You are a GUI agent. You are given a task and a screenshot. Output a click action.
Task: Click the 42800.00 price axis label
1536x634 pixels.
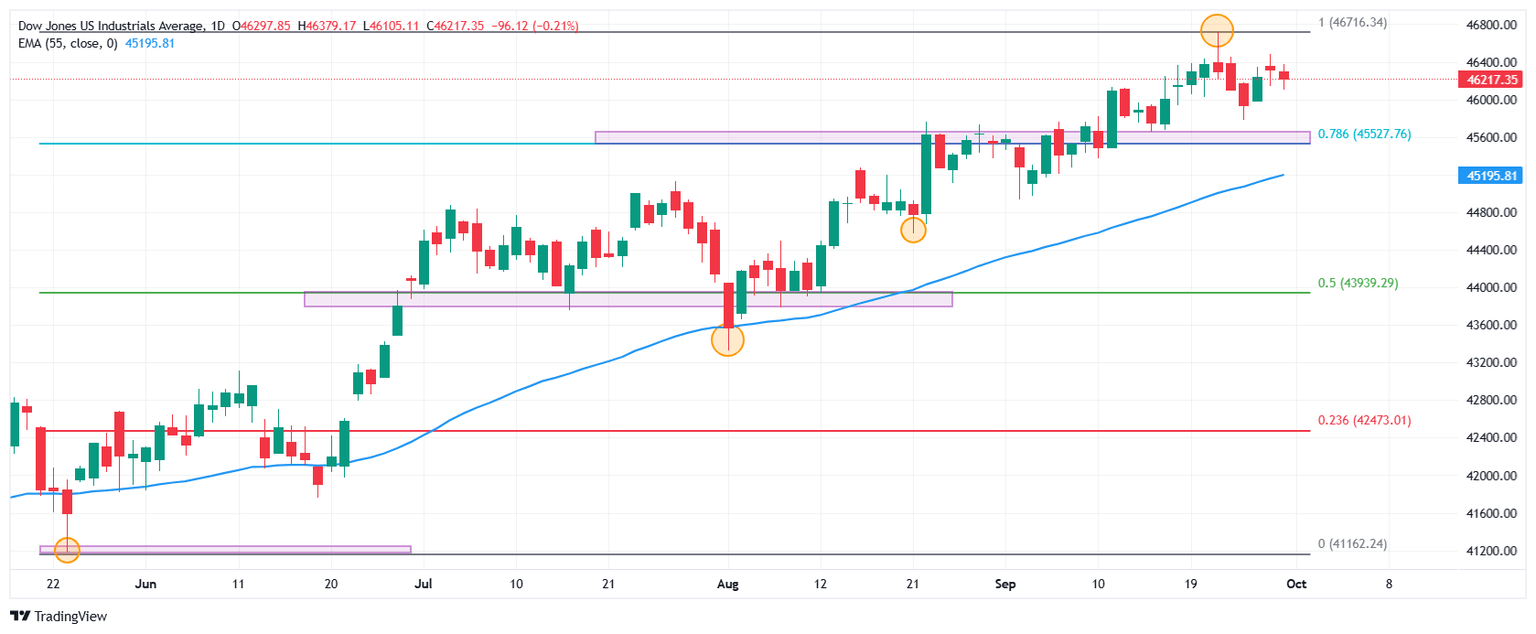click(x=1492, y=401)
